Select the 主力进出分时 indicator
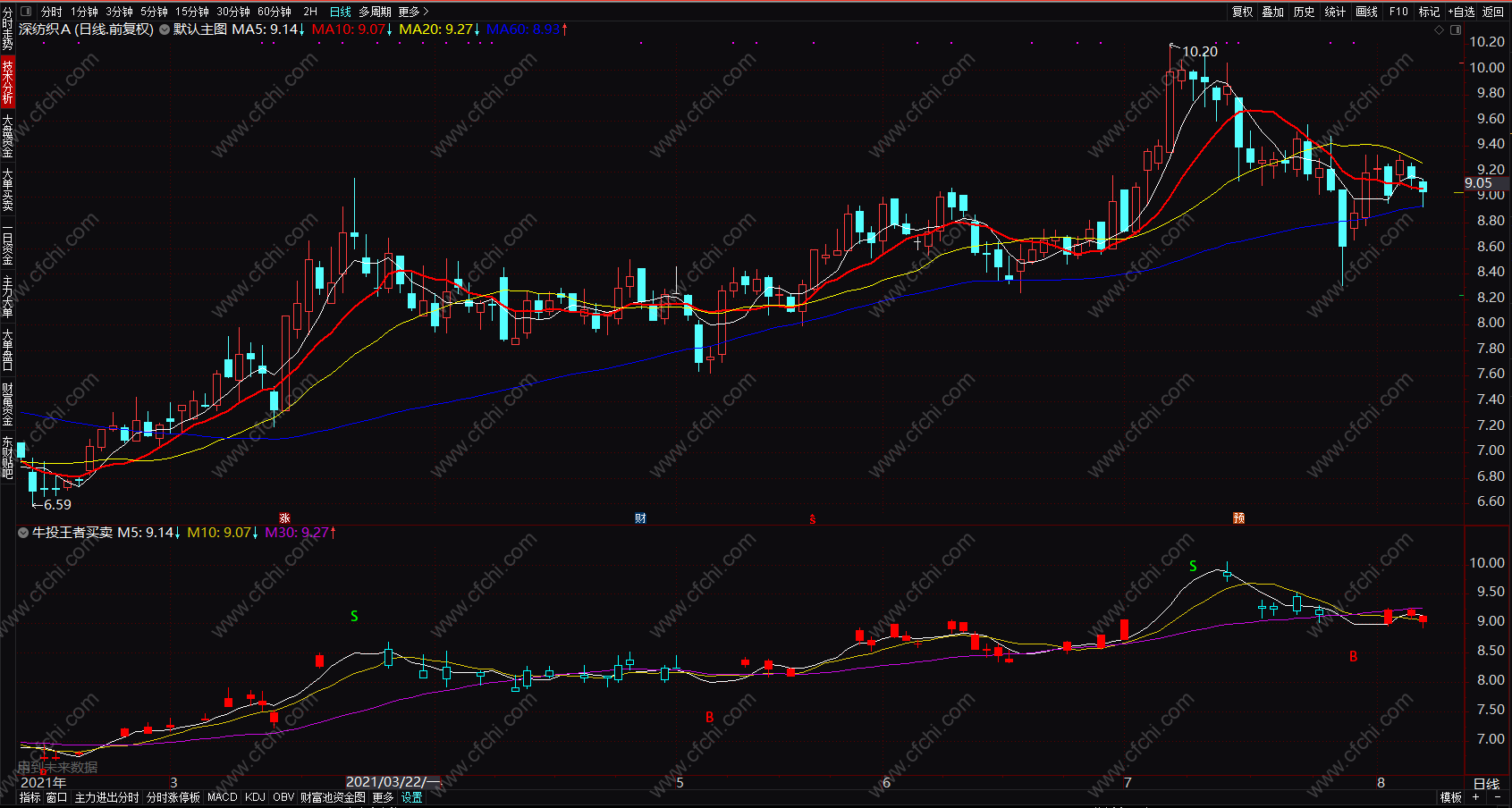 [106, 797]
